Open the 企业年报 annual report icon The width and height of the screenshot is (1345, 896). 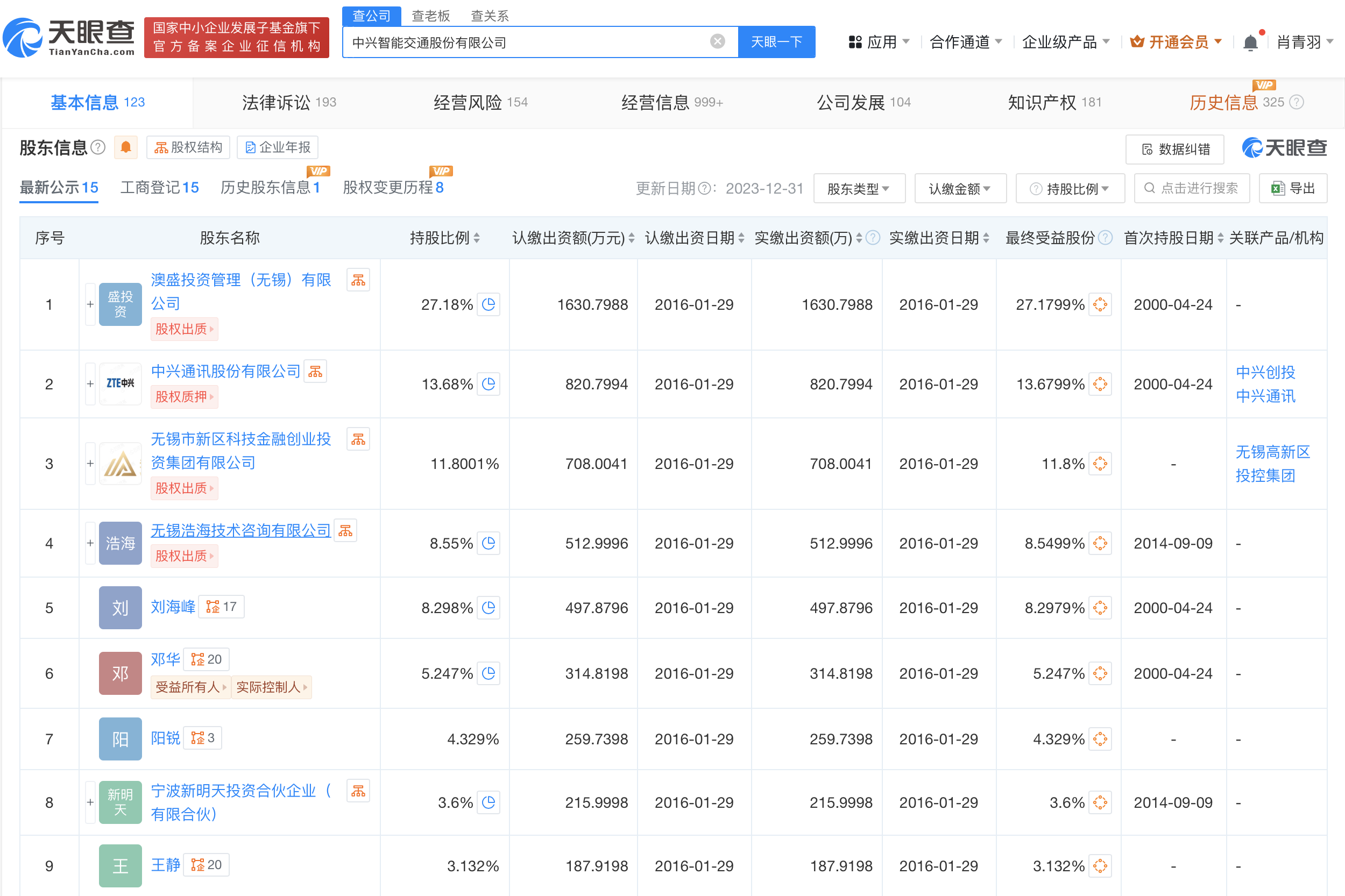point(277,147)
